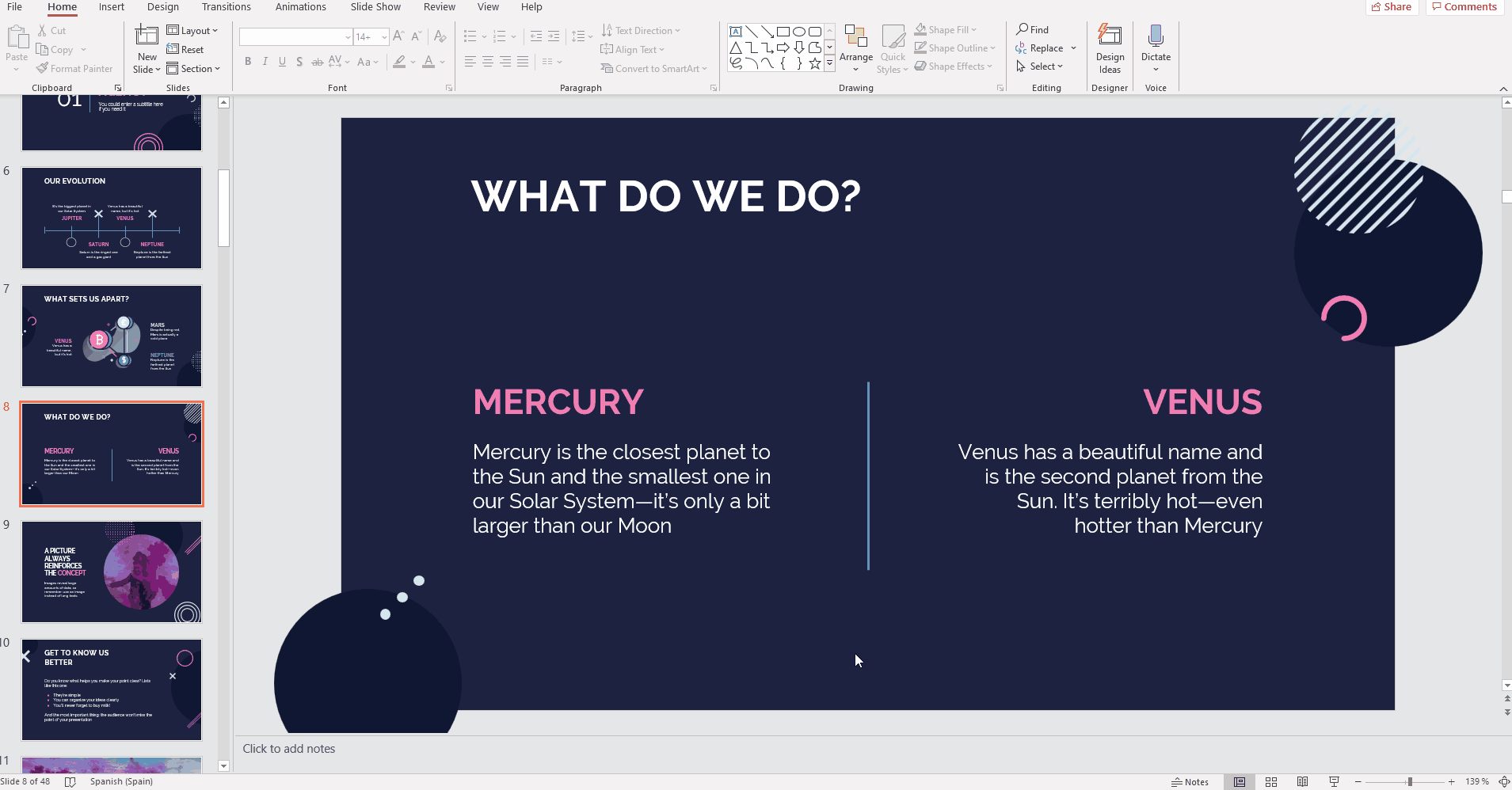Screen dimensions: 1512x790
Task: Click the zoom slider handle
Action: [x=1410, y=782]
